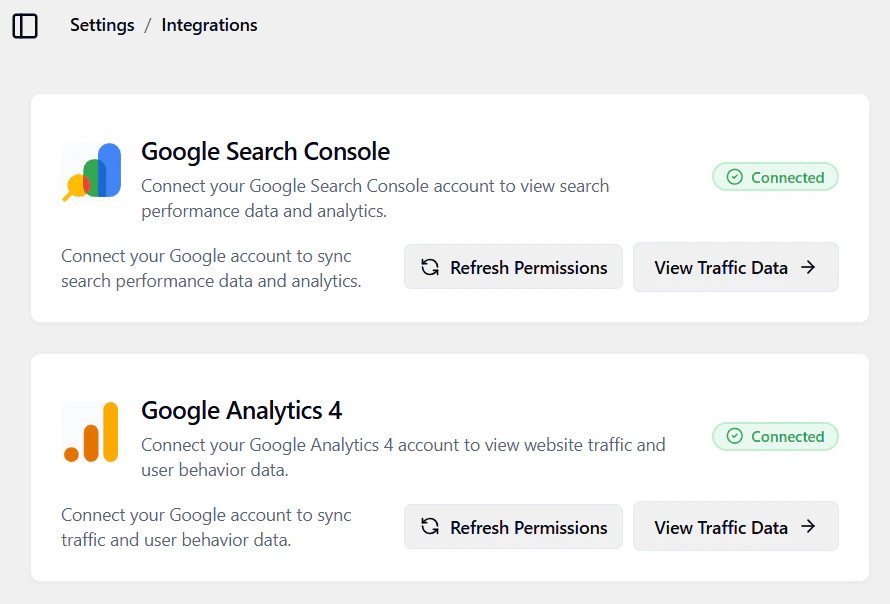View Traffic Data for Google Search Console
Image resolution: width=890 pixels, height=604 pixels.
point(735,267)
